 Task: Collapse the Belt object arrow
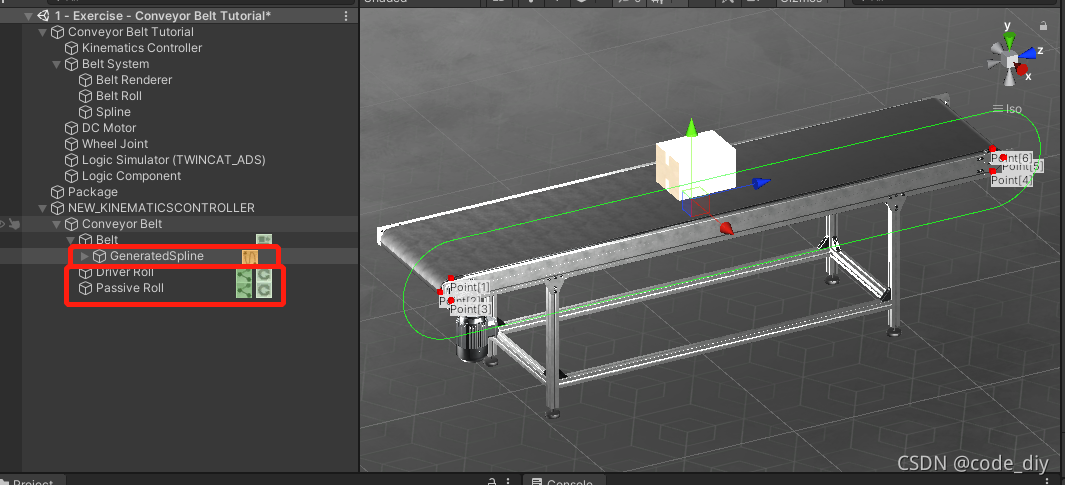(x=70, y=240)
